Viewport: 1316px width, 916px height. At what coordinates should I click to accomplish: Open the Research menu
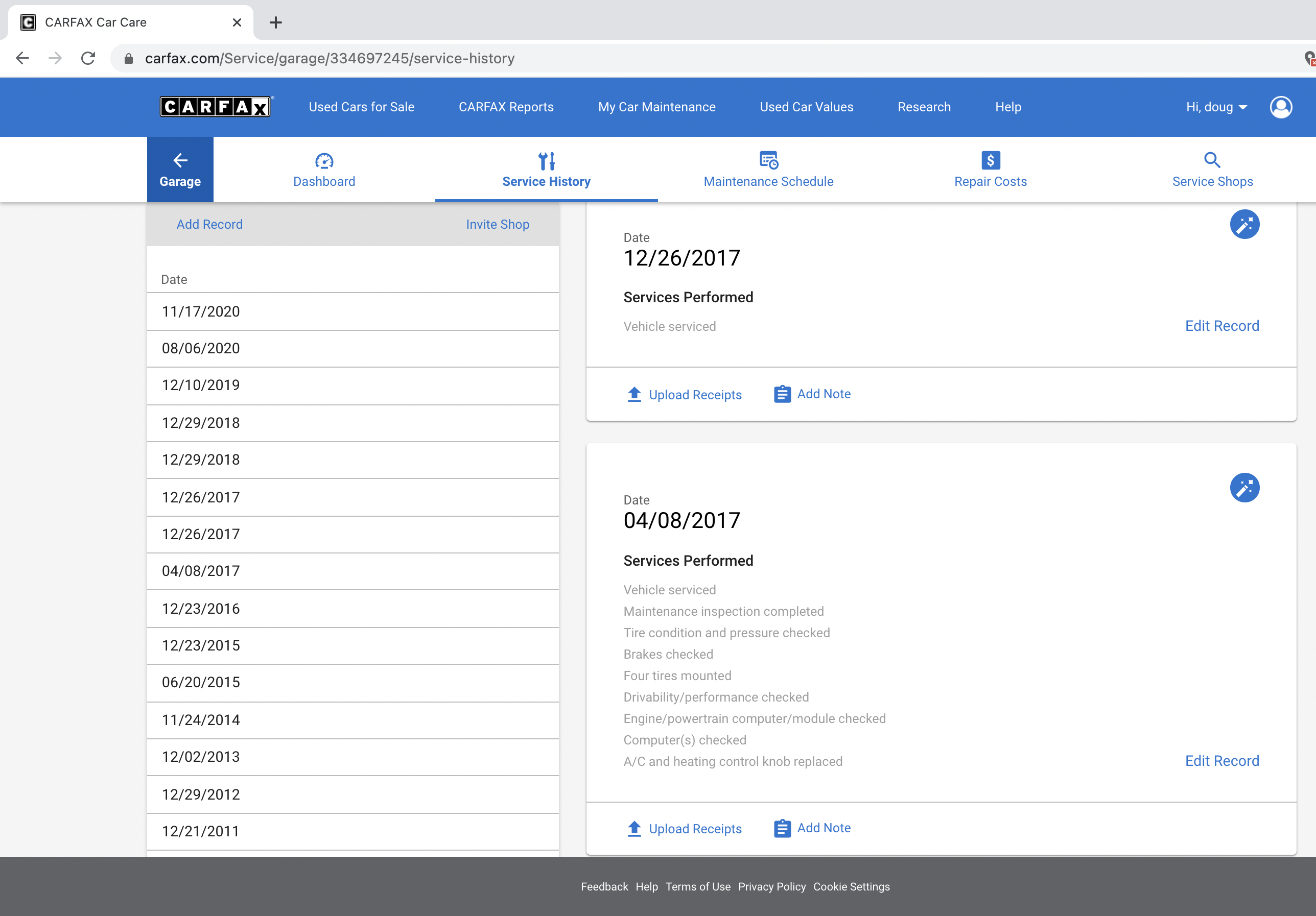tap(923, 107)
